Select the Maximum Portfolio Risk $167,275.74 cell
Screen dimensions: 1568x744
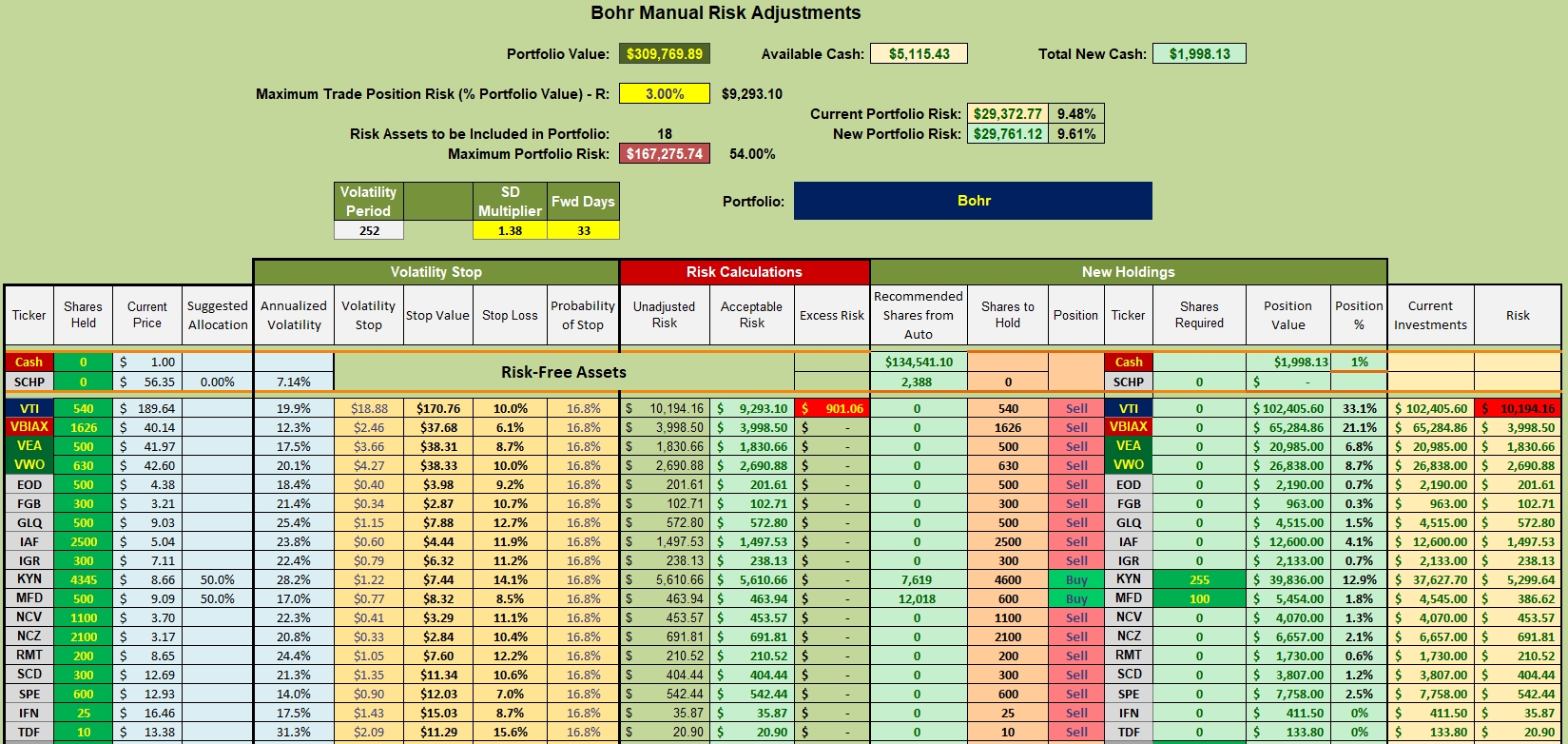(664, 153)
